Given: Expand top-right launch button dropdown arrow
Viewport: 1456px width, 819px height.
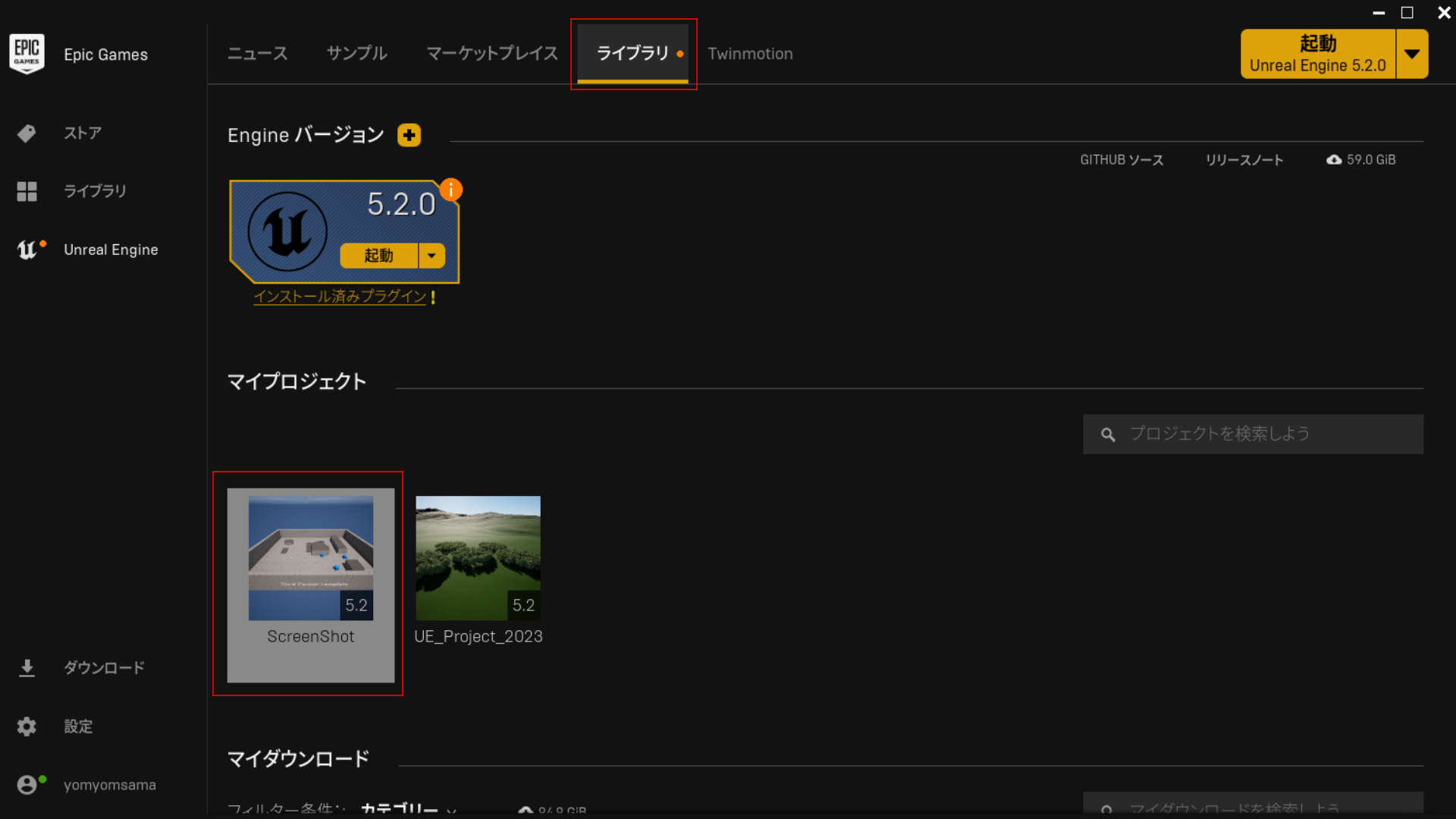Looking at the screenshot, I should [x=1411, y=54].
